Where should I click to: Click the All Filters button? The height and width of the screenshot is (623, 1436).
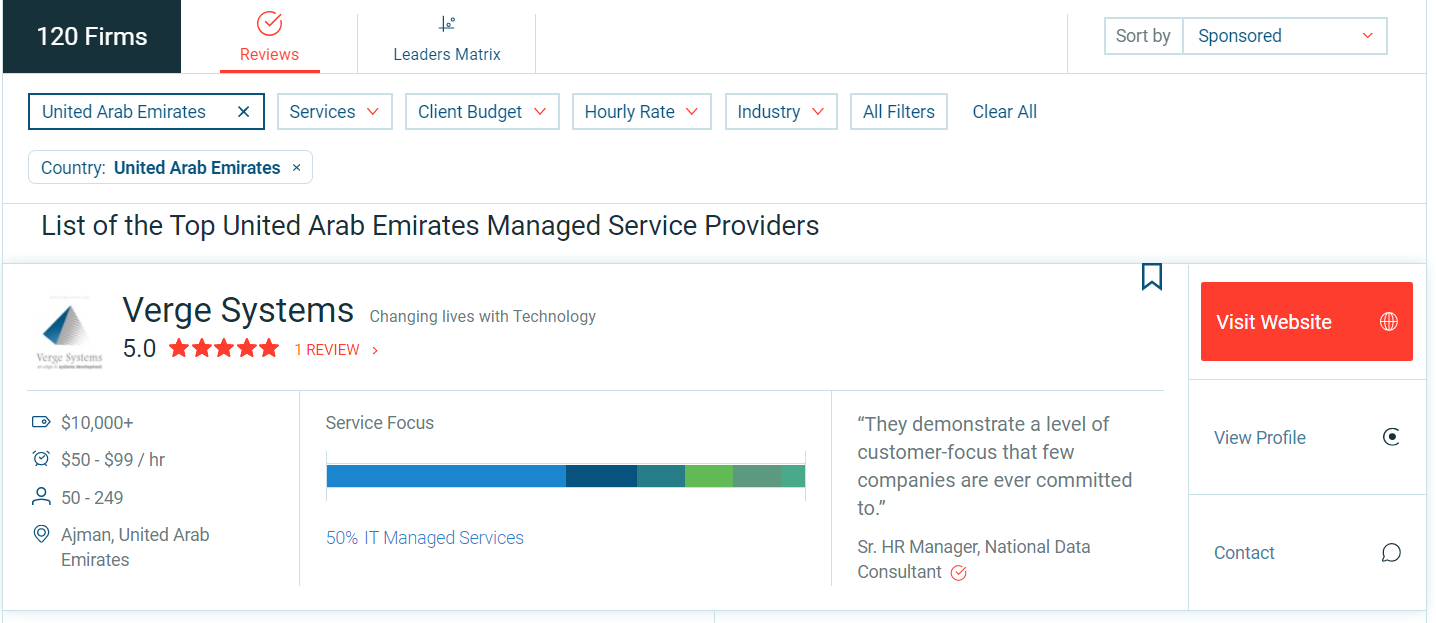coord(898,112)
